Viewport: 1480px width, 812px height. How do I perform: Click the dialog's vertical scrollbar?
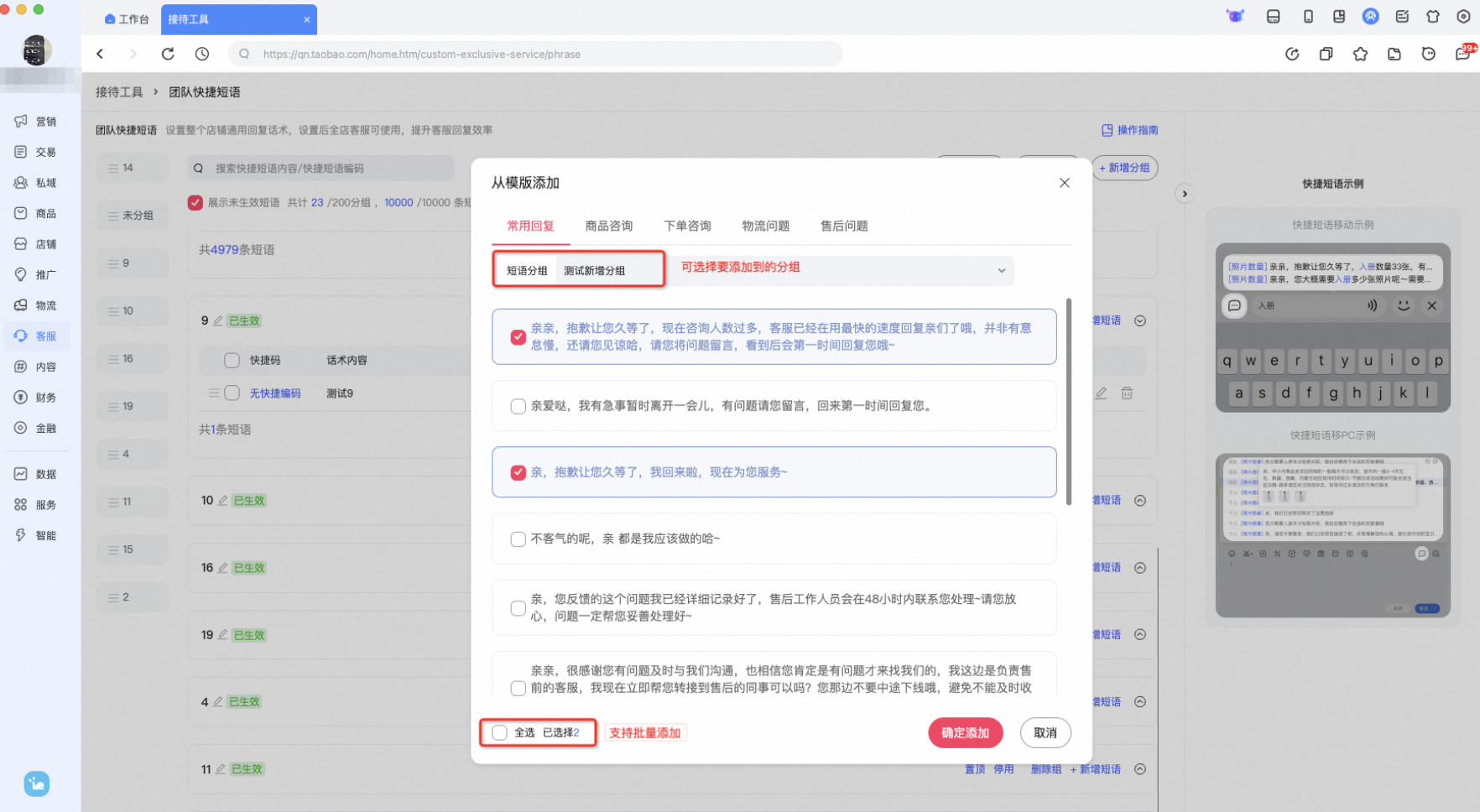coord(1069,401)
